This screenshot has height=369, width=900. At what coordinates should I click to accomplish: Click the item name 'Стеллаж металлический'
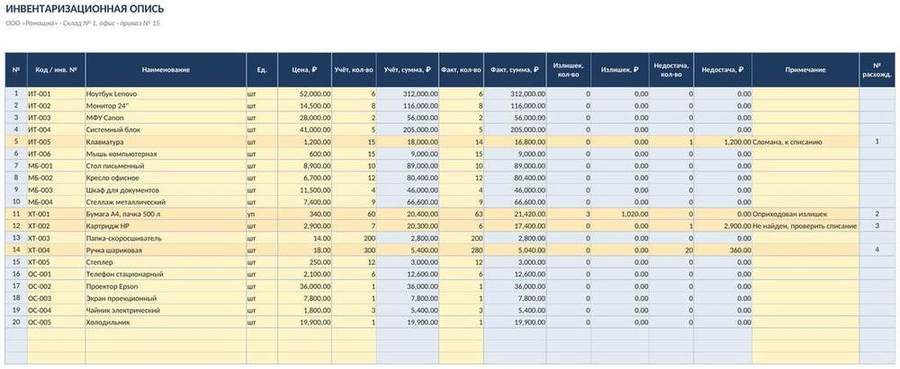[x=166, y=202]
